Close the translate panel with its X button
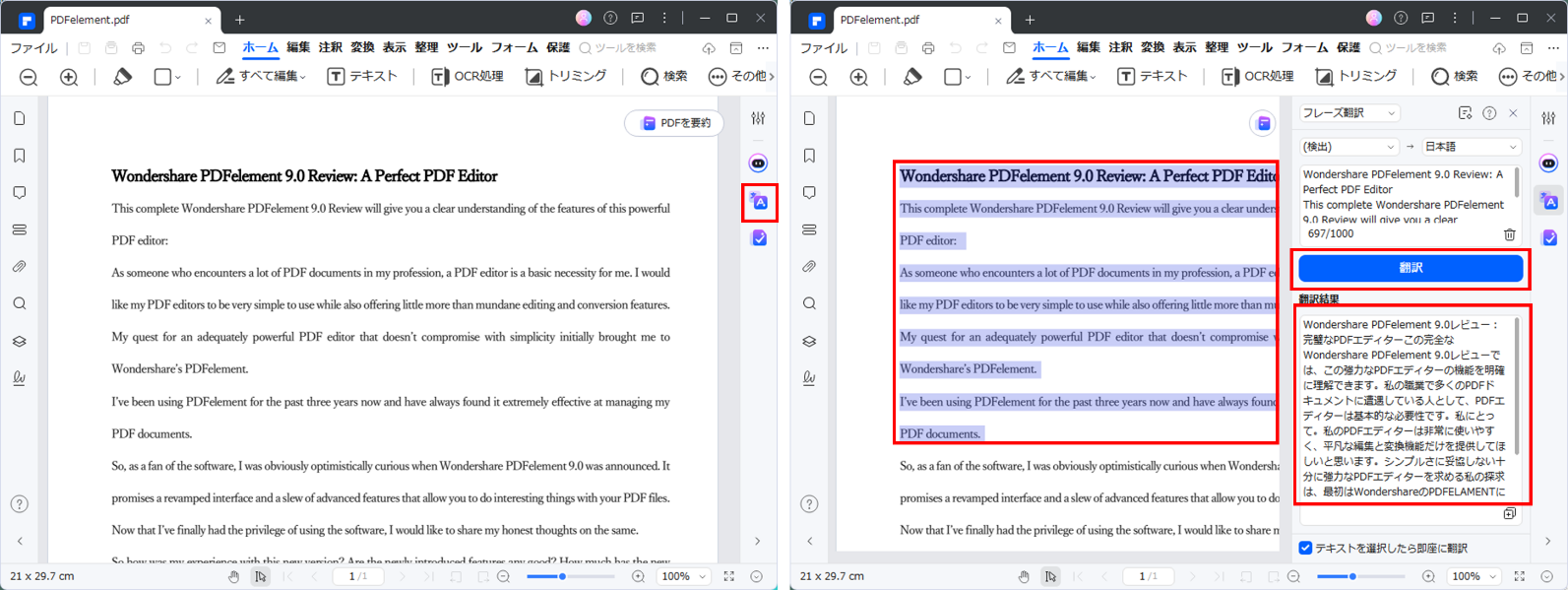Image resolution: width=1568 pixels, height=590 pixels. 1513,113
